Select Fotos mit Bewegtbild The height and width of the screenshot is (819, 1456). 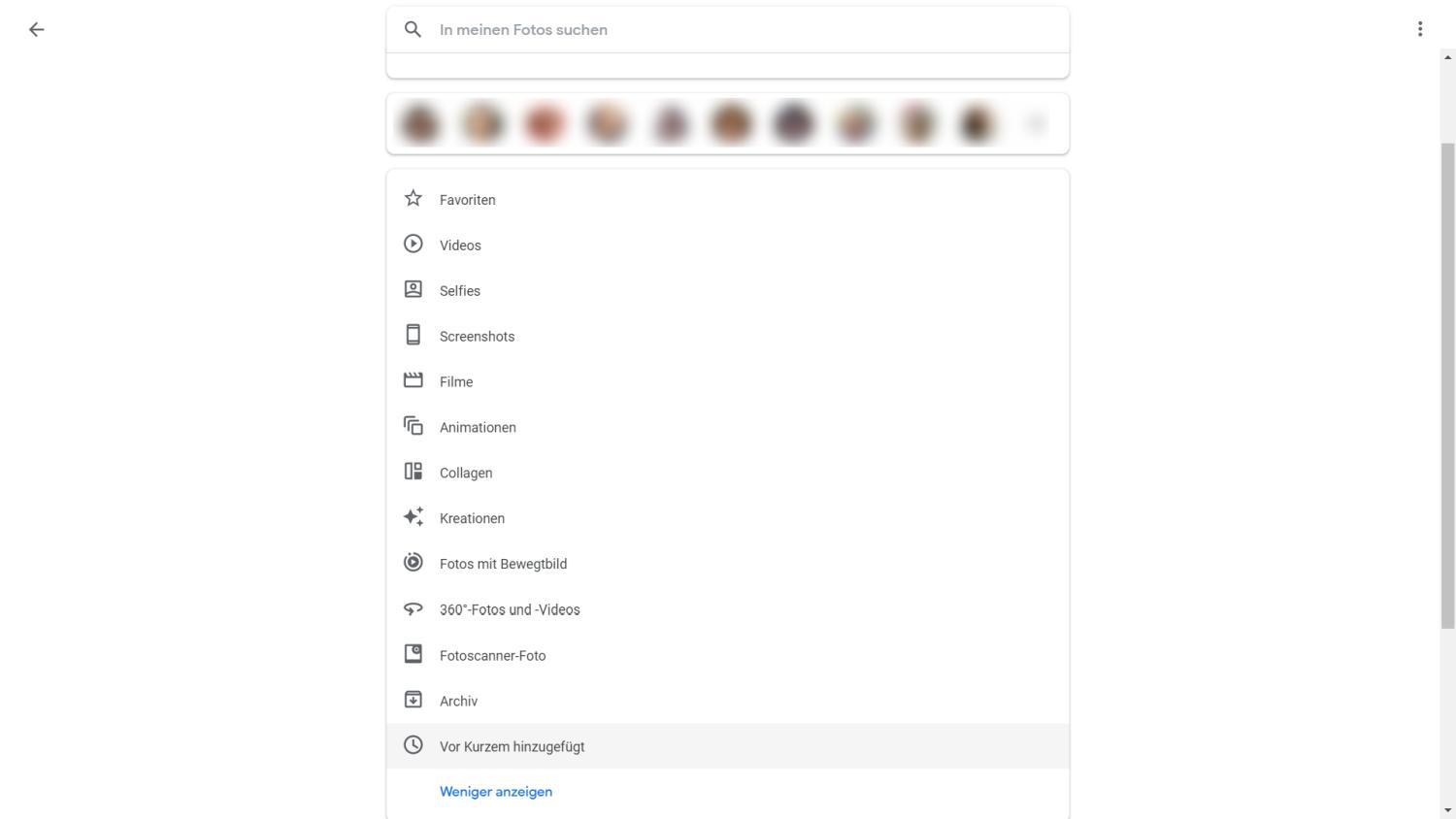(x=503, y=564)
